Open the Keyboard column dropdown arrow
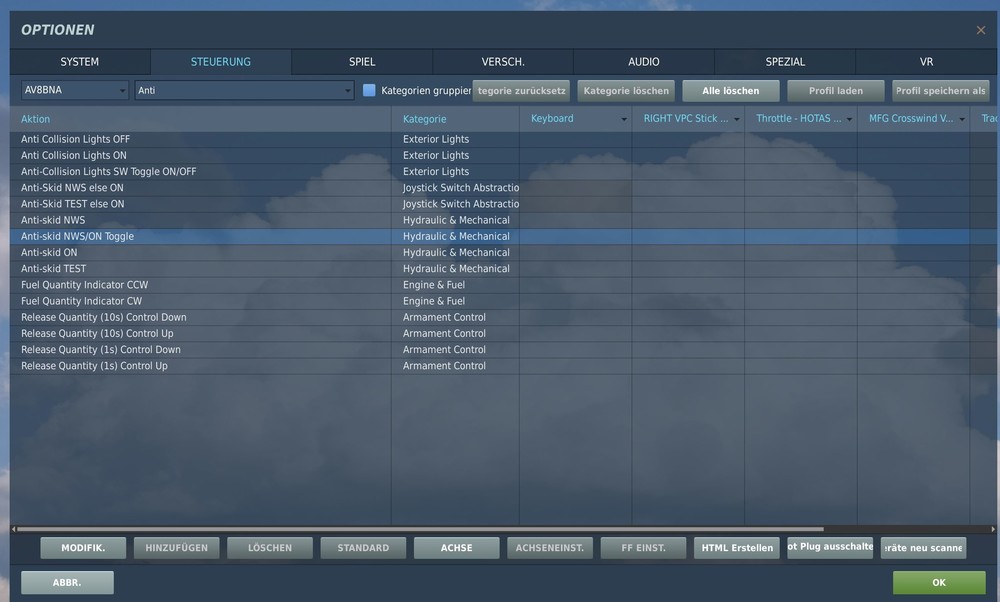1000x602 pixels. click(624, 119)
